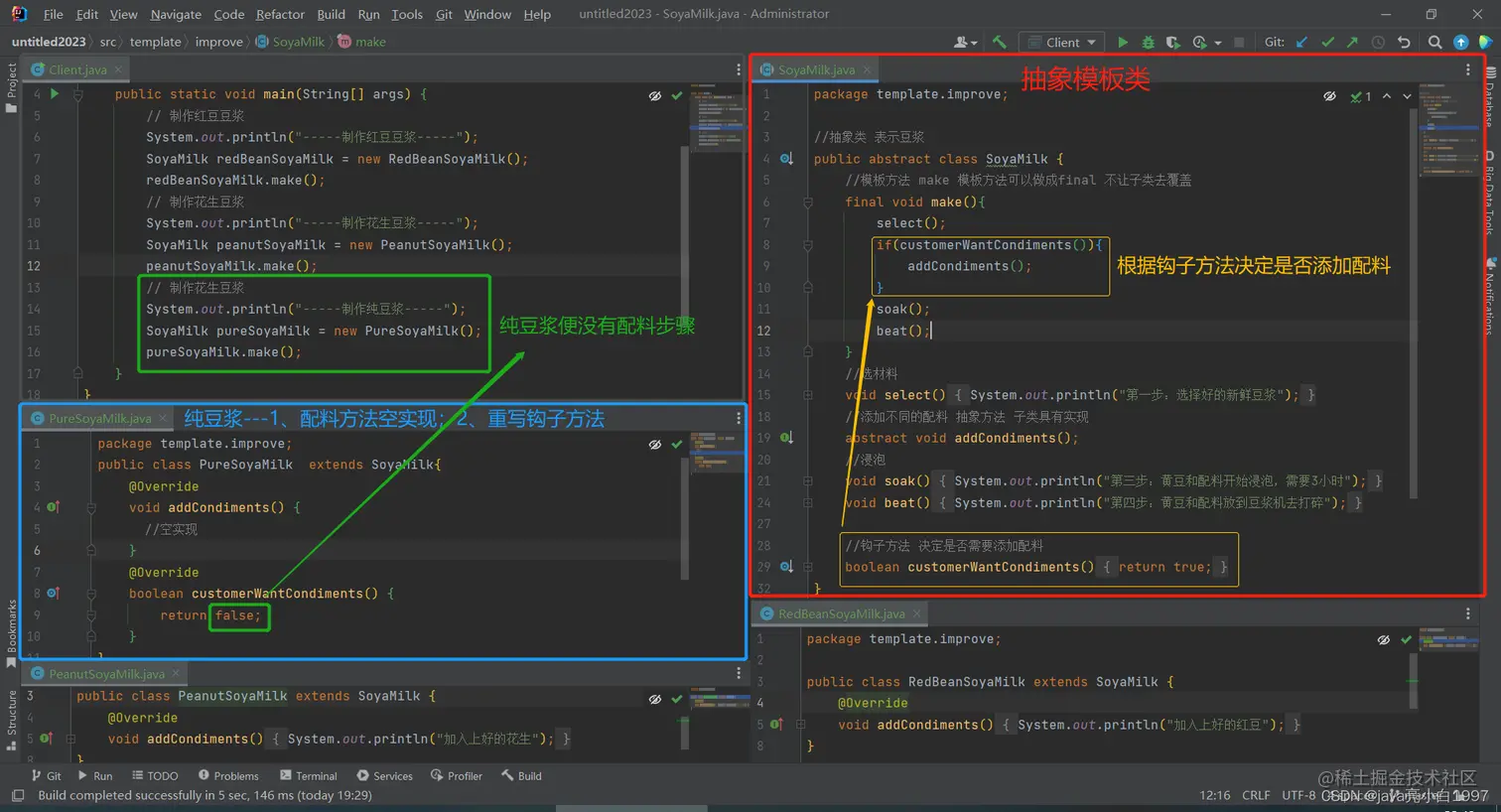Run with coverage icon in toolbar
The width and height of the screenshot is (1501, 812).
[x=1172, y=43]
